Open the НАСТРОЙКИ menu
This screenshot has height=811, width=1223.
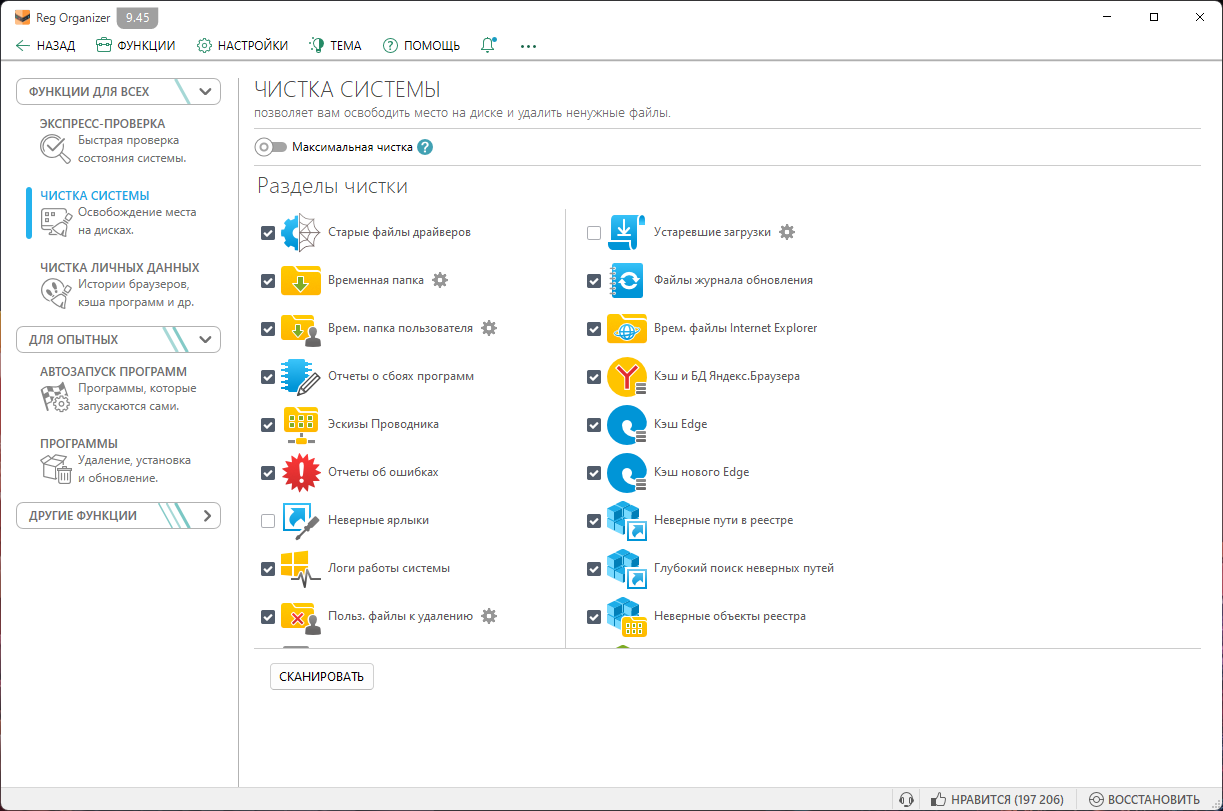243,45
